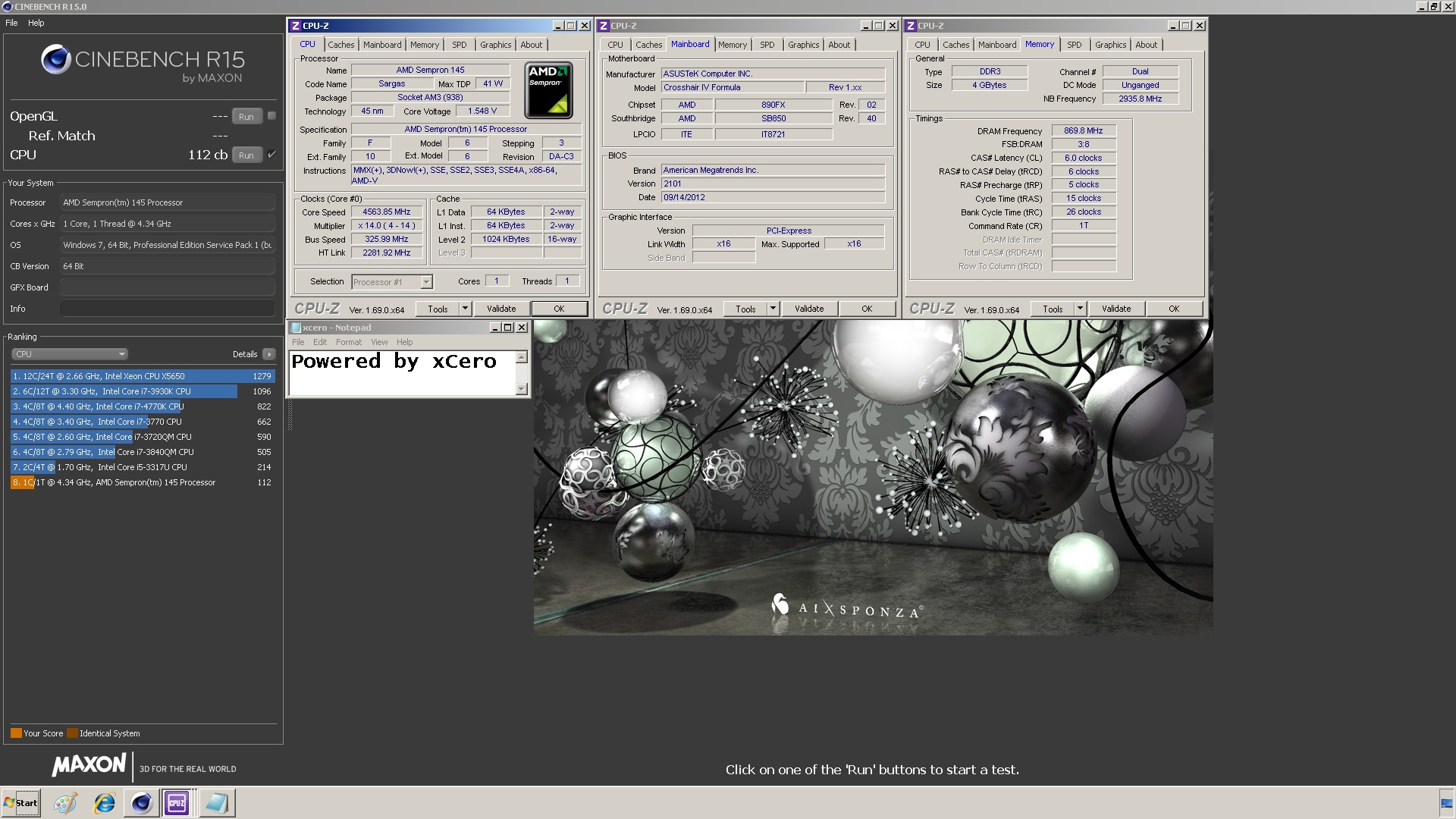Select the AMD Sempron 145 ranking entry

pyautogui.click(x=143, y=482)
